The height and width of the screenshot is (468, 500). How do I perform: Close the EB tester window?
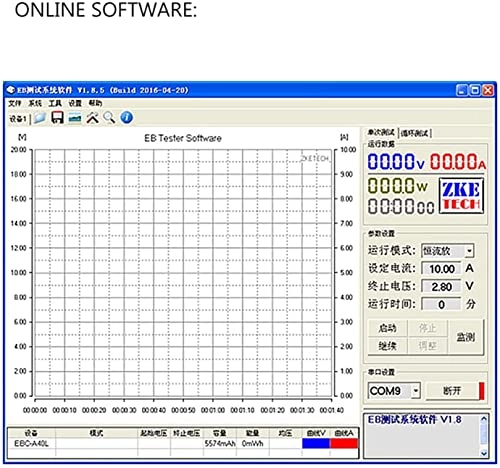488,90
